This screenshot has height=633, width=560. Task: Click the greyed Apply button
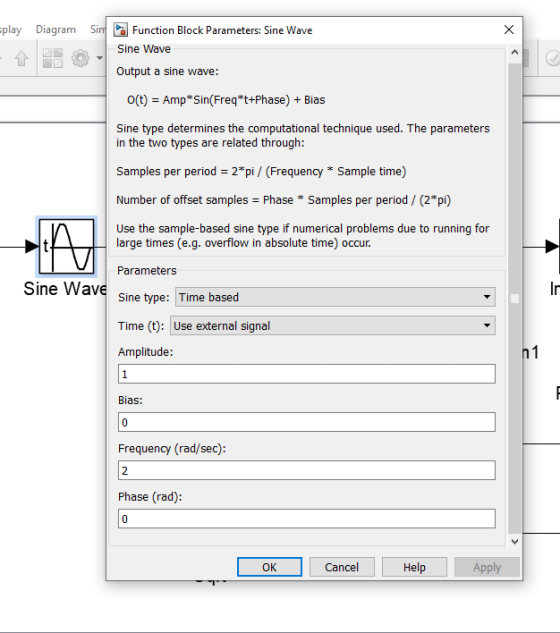click(x=487, y=567)
